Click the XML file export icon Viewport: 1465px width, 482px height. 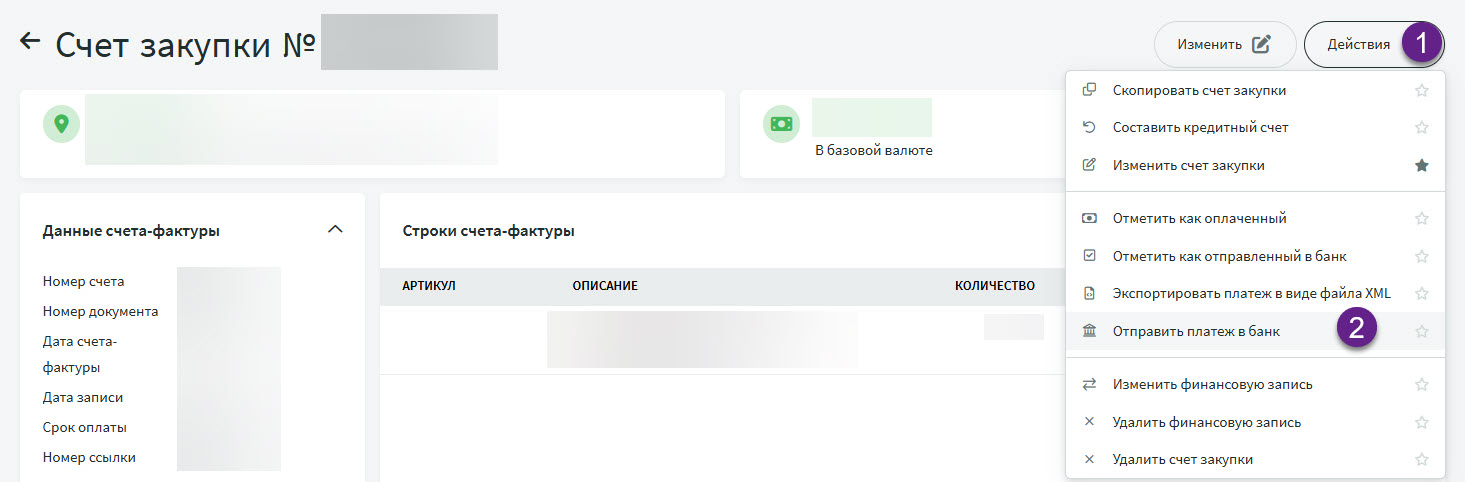1090,293
